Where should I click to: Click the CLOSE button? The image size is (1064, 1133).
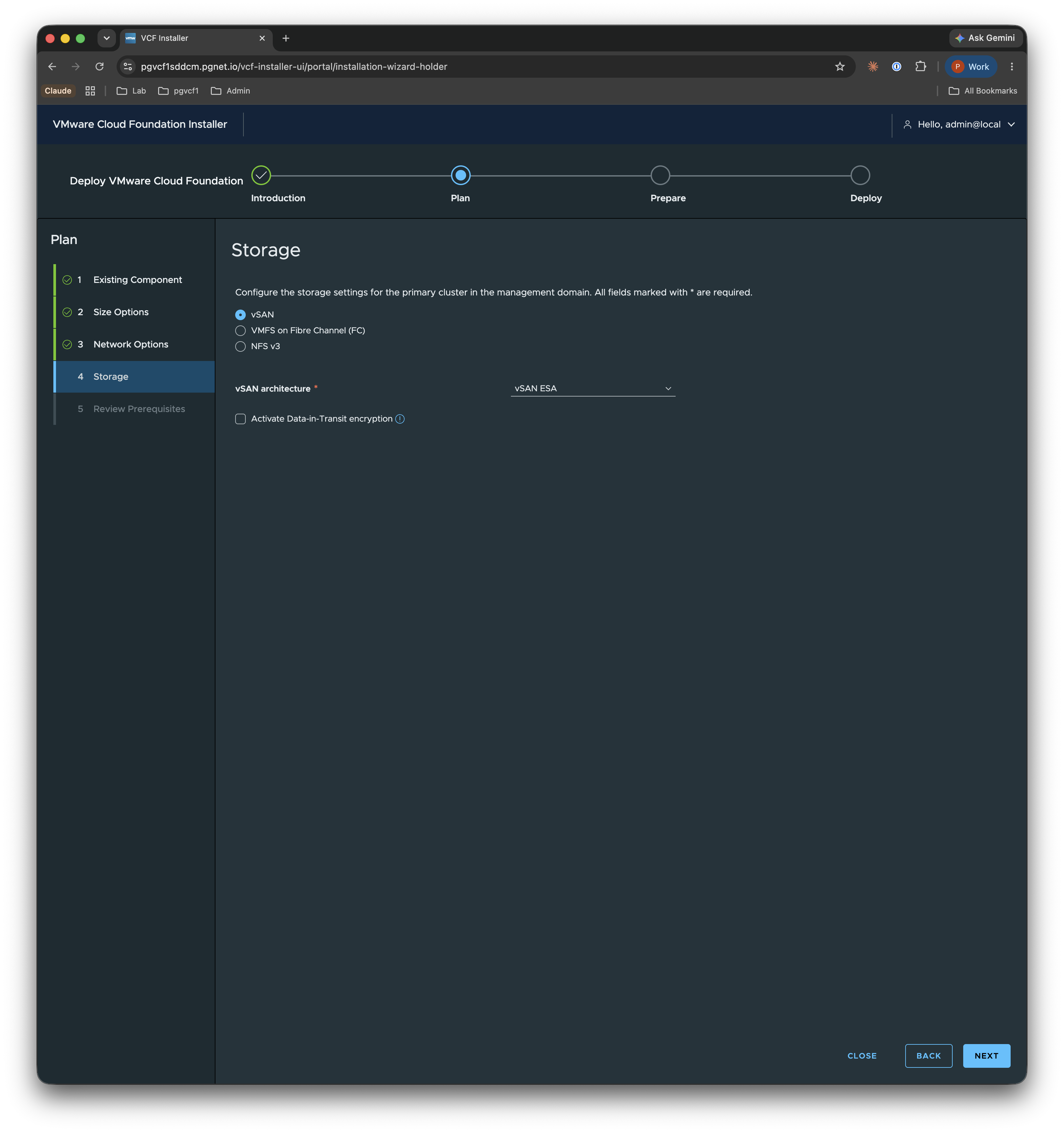point(862,1056)
